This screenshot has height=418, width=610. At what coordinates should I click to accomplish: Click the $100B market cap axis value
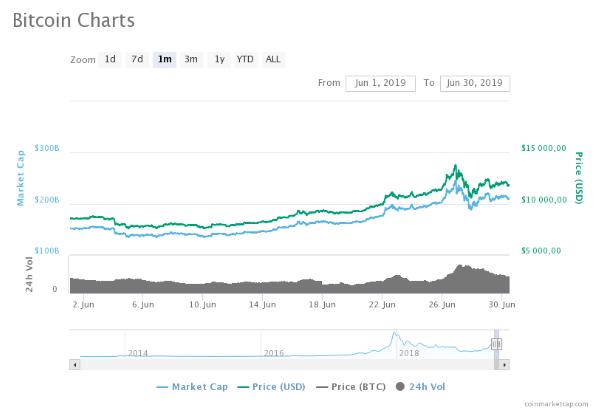(47, 251)
